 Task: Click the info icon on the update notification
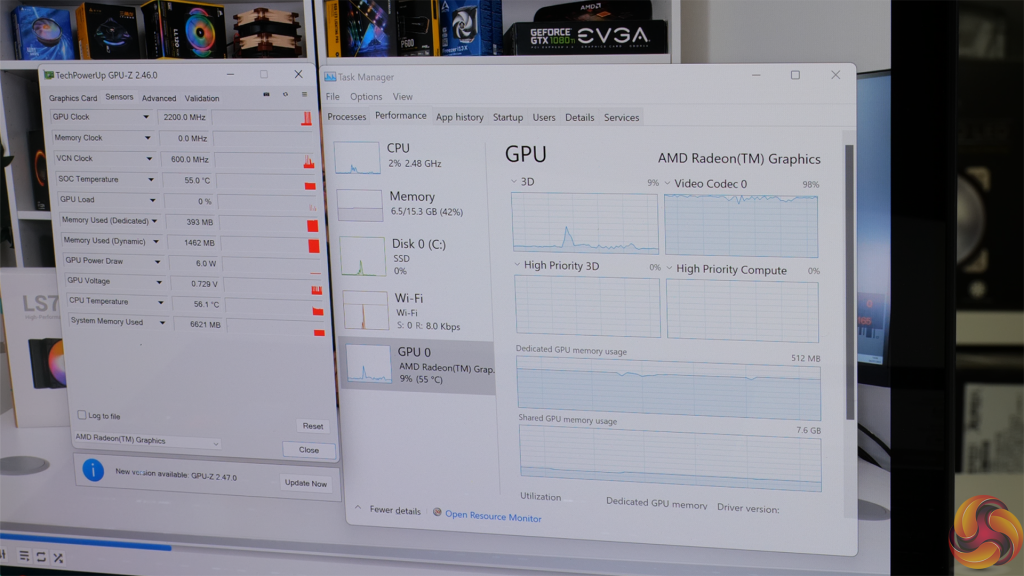coord(93,471)
